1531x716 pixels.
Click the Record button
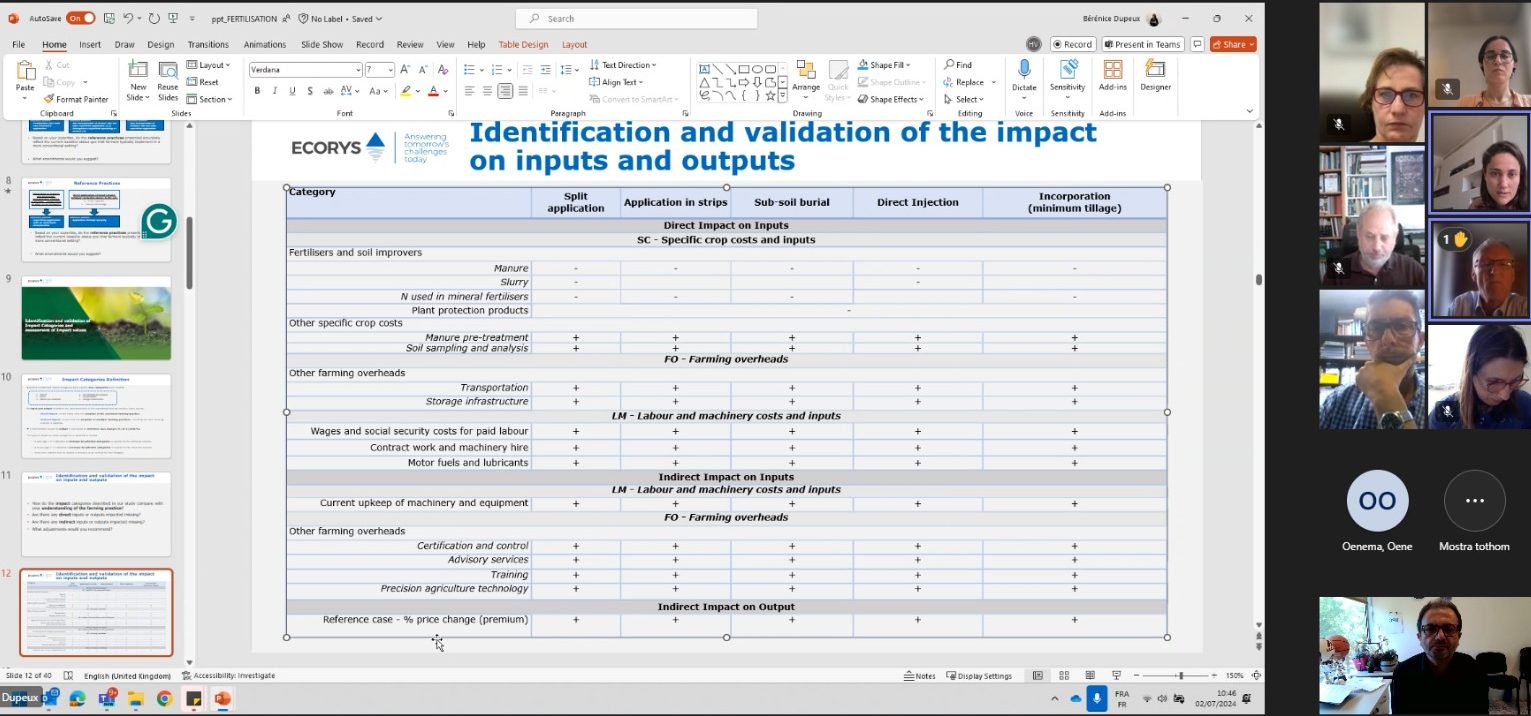(x=1072, y=44)
